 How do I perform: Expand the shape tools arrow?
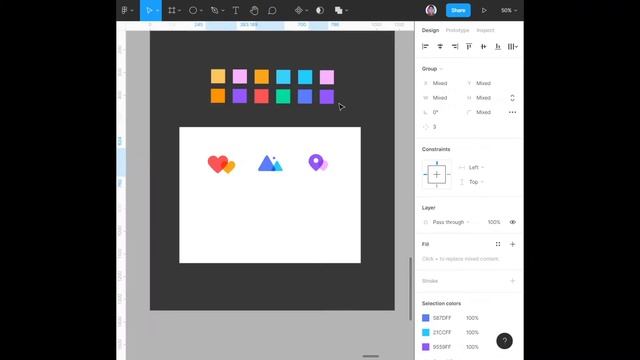coord(201,11)
